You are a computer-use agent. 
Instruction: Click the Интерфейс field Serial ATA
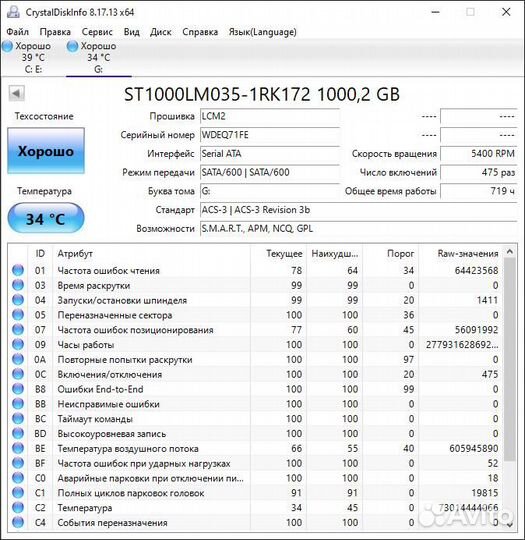pyautogui.click(x=270, y=154)
